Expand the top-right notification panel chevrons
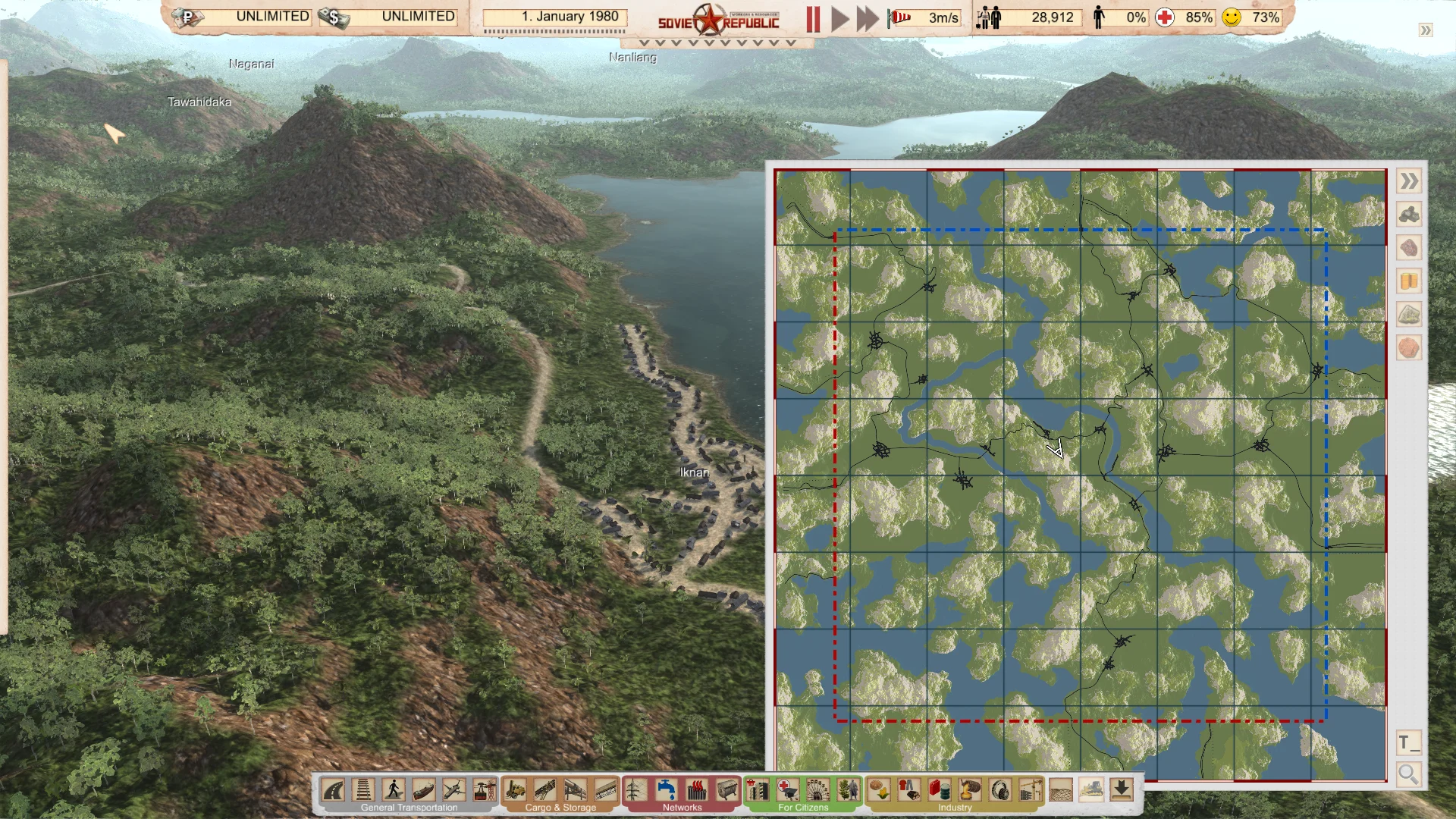This screenshot has width=1456, height=819. point(1424,30)
